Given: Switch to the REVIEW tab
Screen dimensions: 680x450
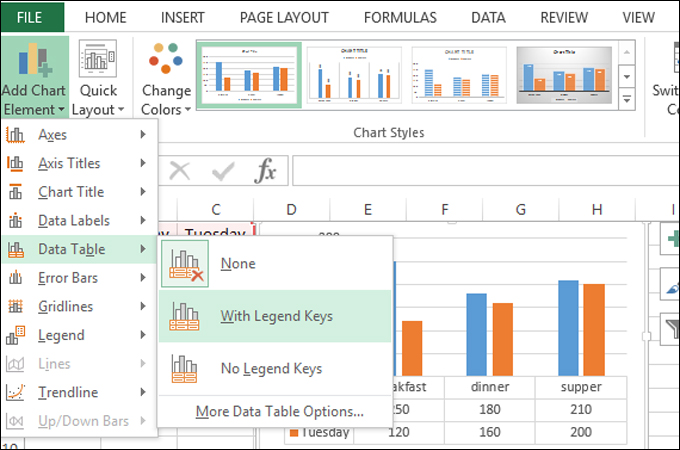Looking at the screenshot, I should point(564,18).
